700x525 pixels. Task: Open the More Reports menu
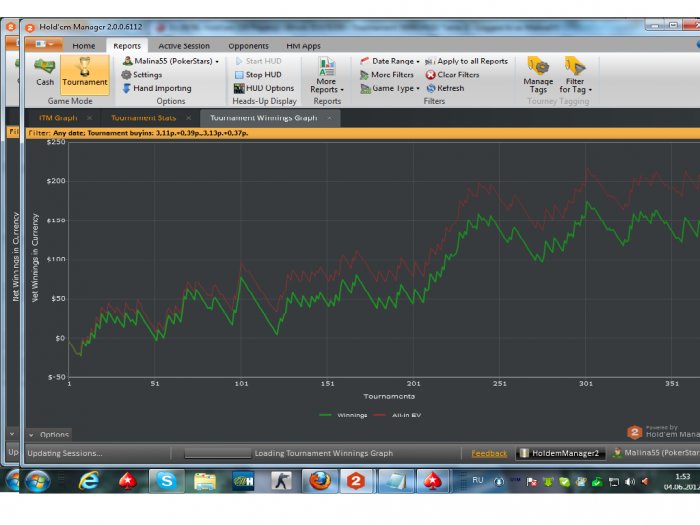pyautogui.click(x=326, y=75)
